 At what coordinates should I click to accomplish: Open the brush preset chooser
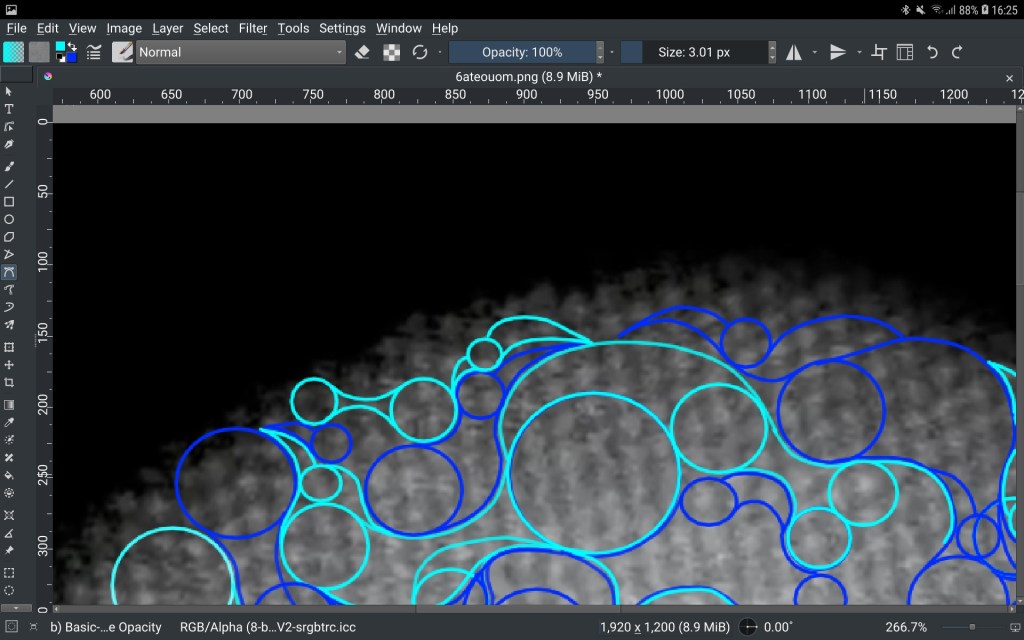point(123,52)
